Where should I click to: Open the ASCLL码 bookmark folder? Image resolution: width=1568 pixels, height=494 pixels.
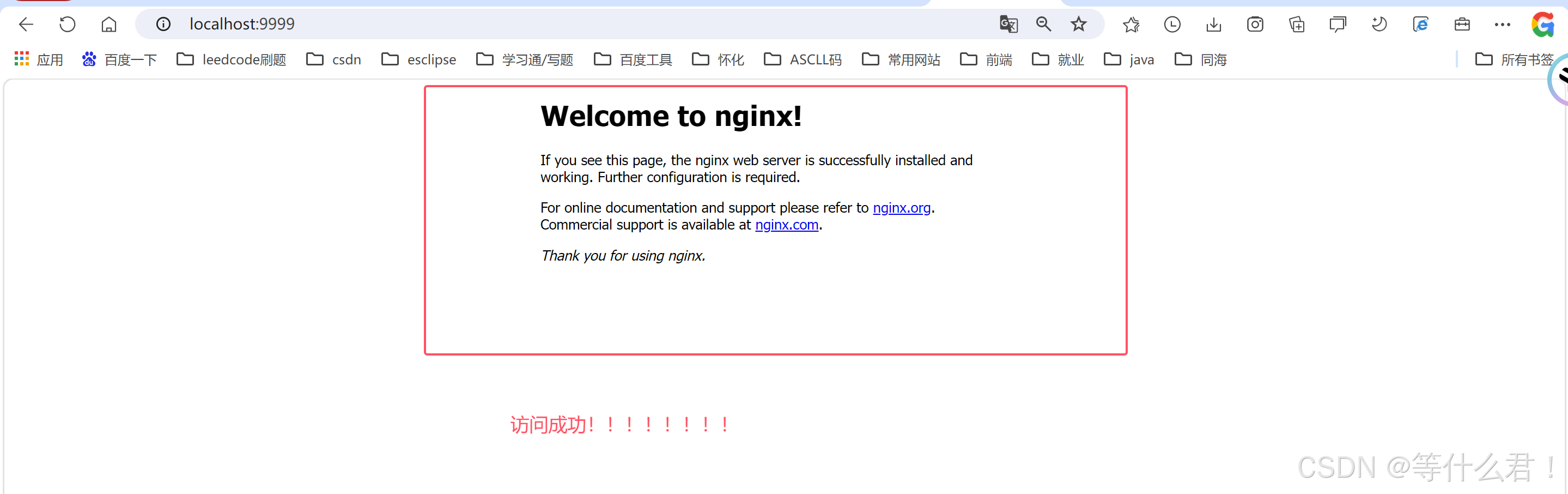[x=803, y=59]
